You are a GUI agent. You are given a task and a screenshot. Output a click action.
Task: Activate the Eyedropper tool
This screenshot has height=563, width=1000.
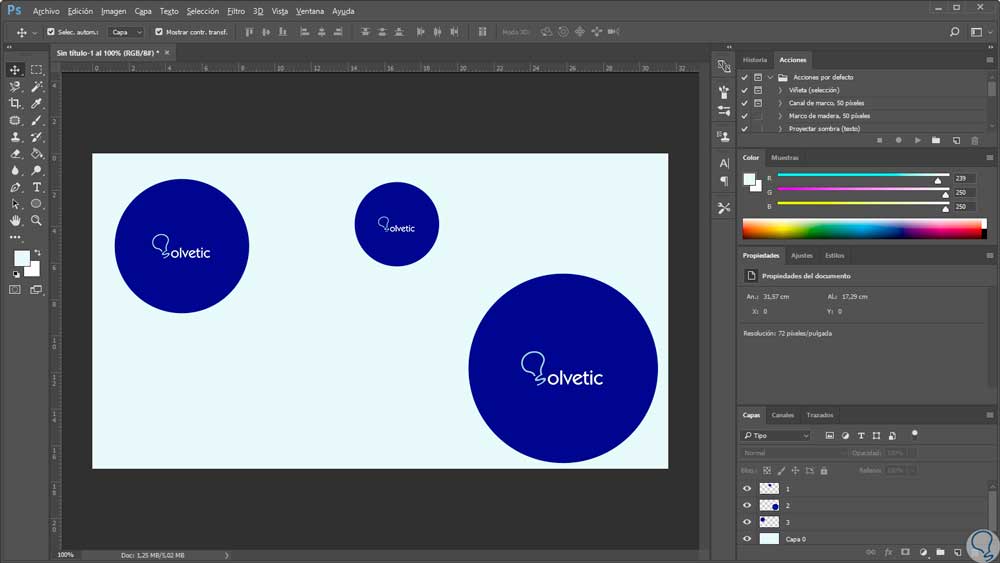pyautogui.click(x=36, y=103)
